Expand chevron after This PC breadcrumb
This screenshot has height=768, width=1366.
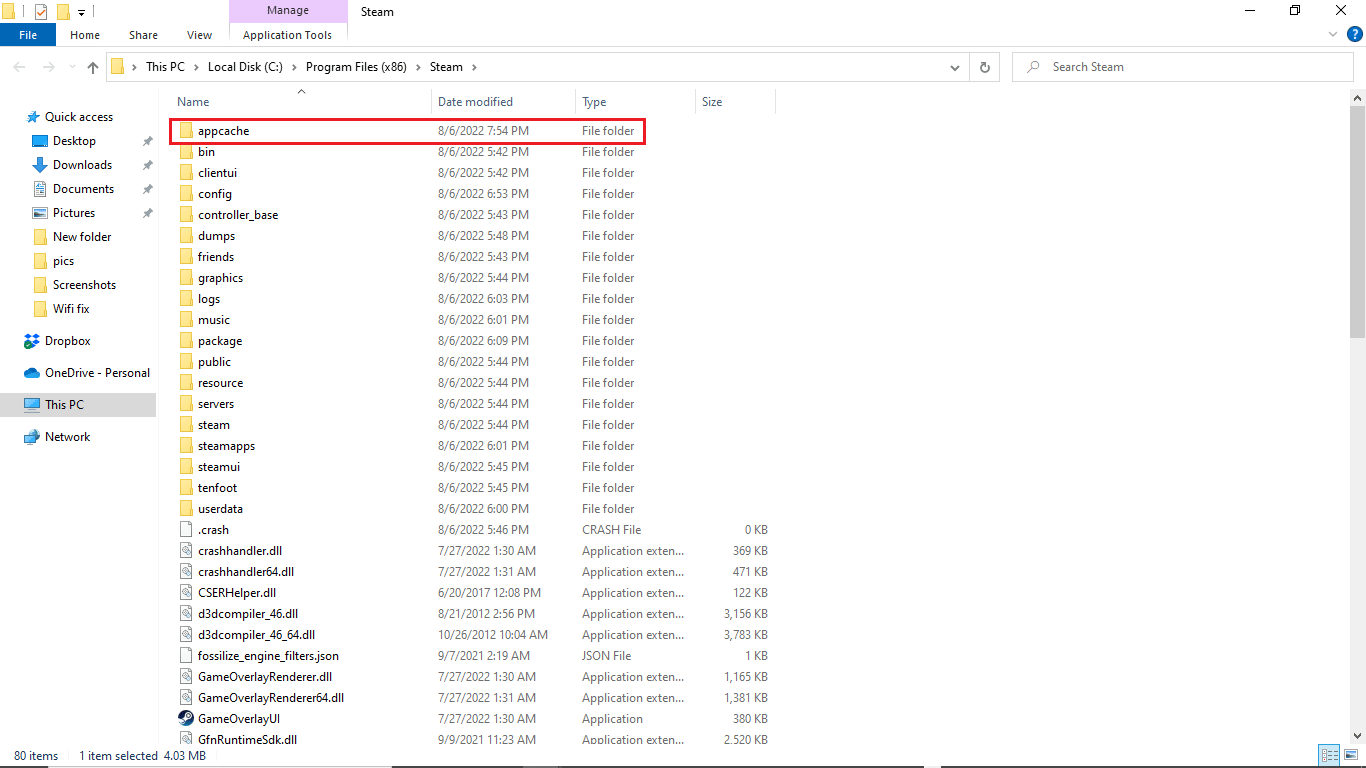[x=196, y=67]
